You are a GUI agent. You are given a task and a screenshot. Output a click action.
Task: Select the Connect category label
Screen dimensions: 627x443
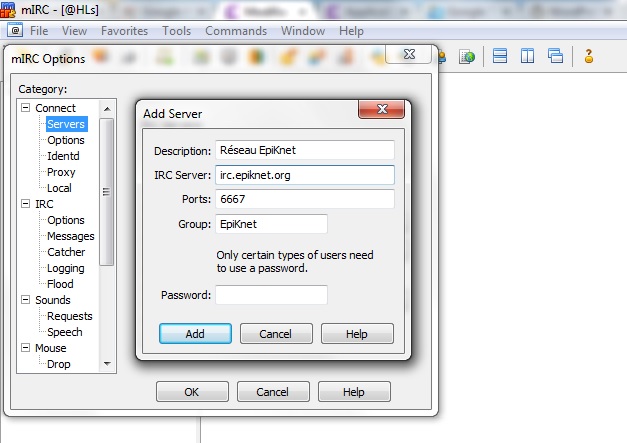pyautogui.click(x=55, y=108)
